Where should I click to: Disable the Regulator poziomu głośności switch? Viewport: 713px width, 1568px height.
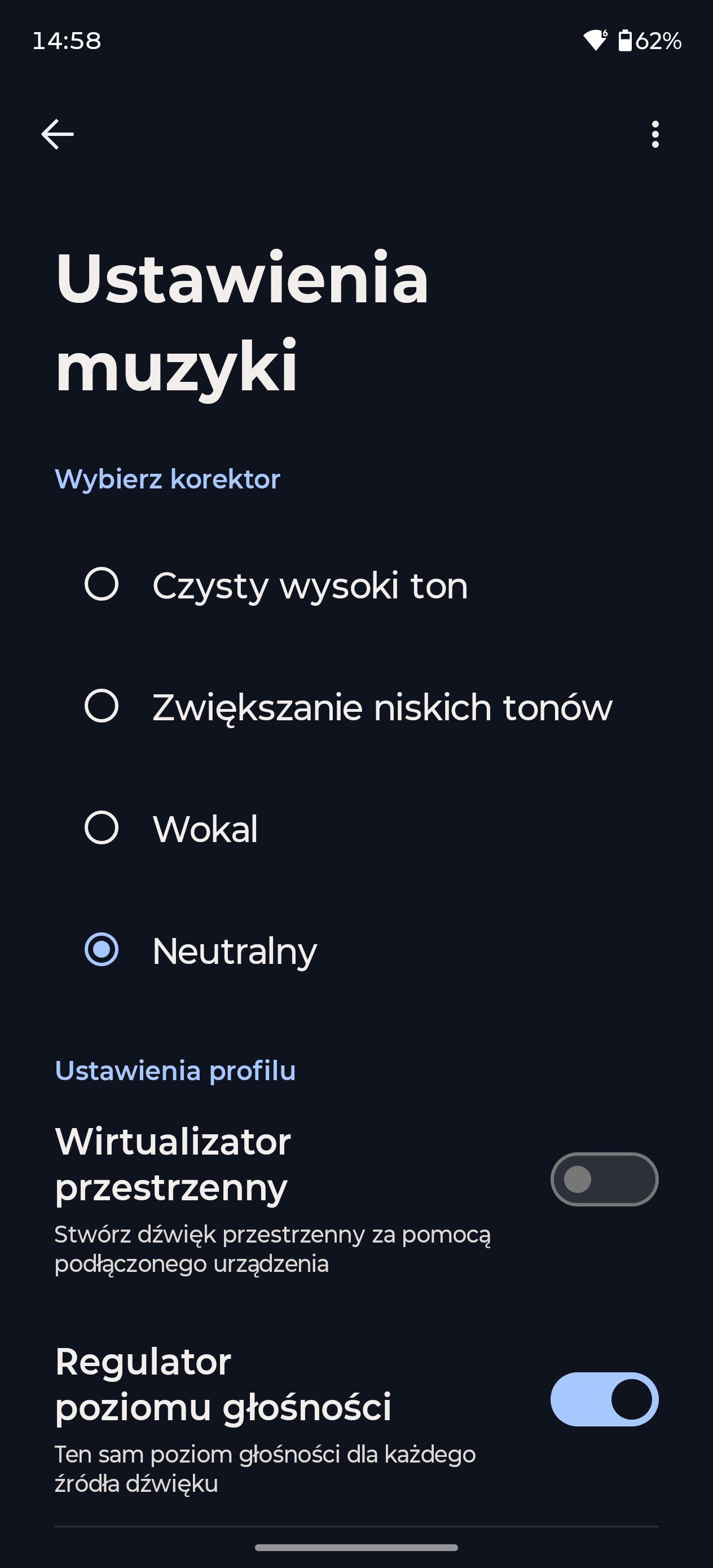(604, 1399)
